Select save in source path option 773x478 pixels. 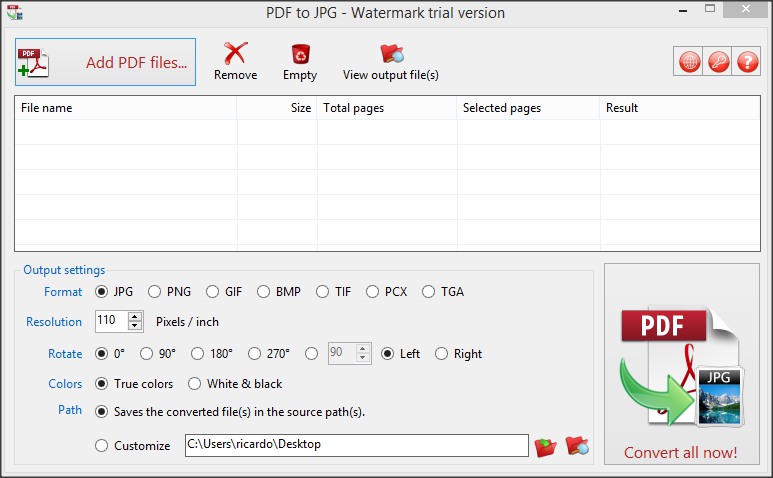pyautogui.click(x=102, y=412)
